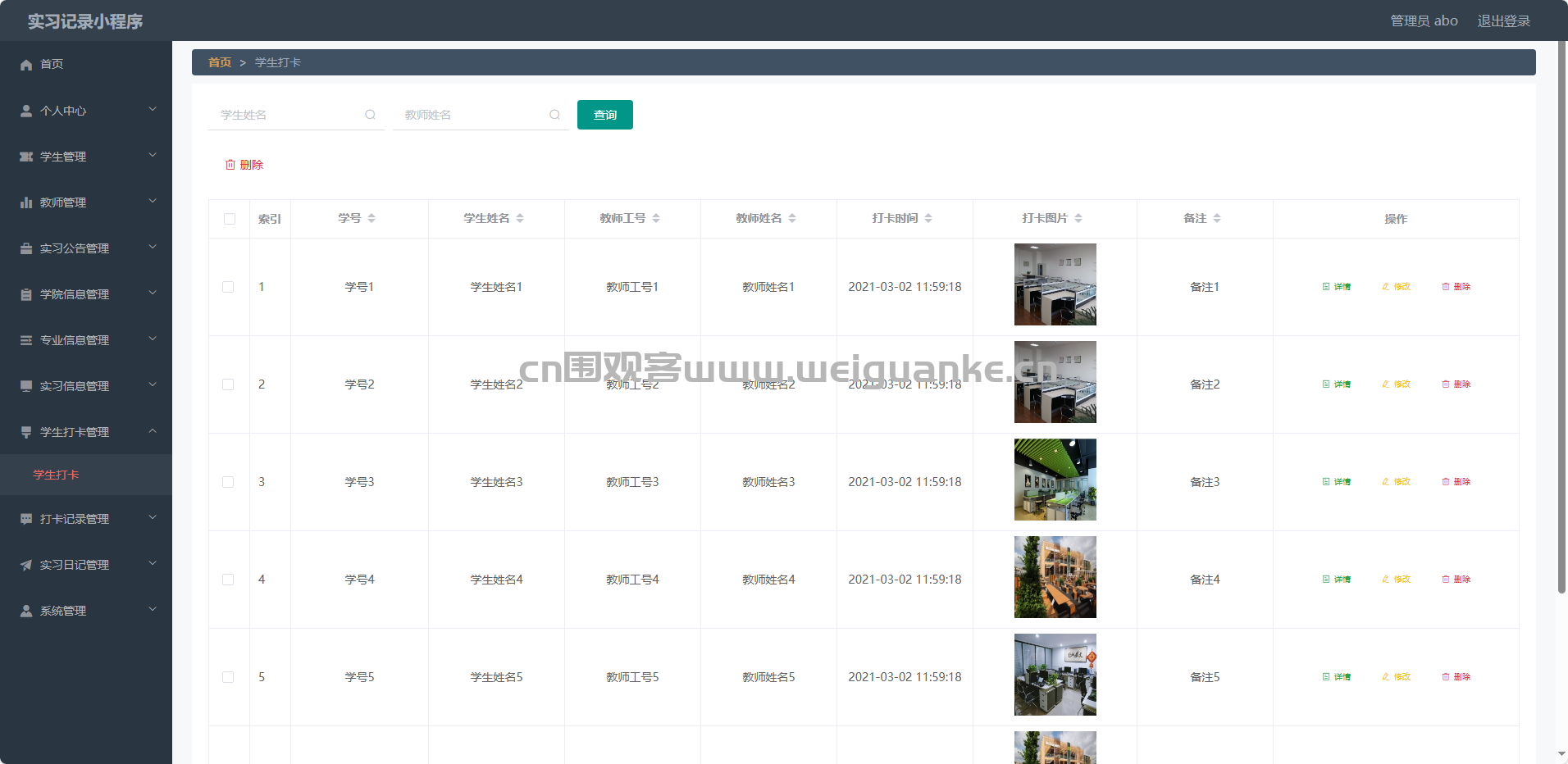This screenshot has height=764, width=1568.
Task: Sort by 备注 column arrows
Action: click(x=1217, y=218)
